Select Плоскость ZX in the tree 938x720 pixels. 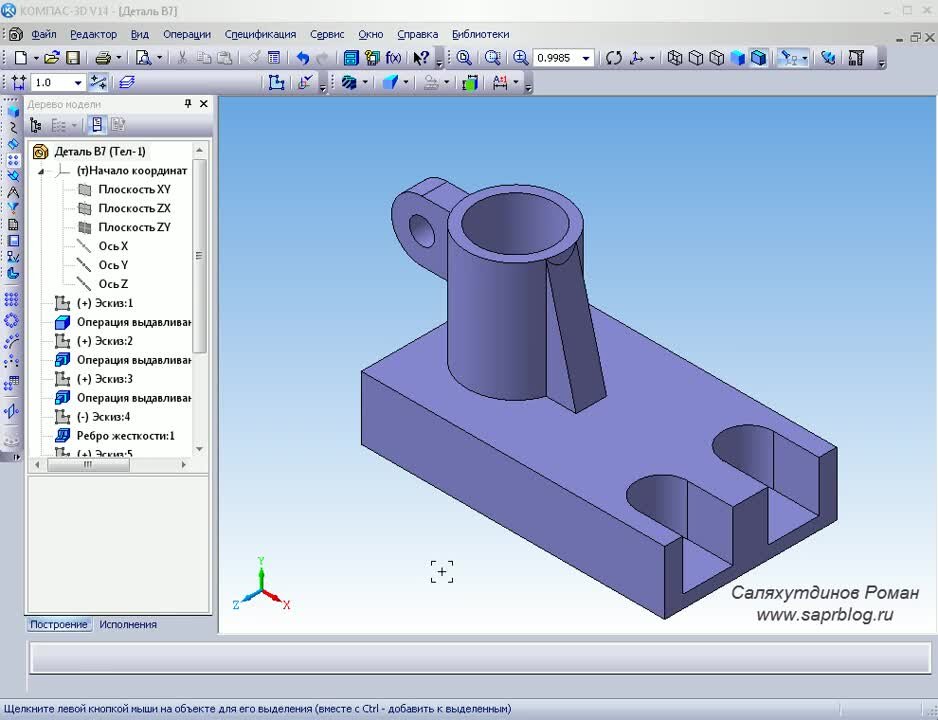pos(134,208)
